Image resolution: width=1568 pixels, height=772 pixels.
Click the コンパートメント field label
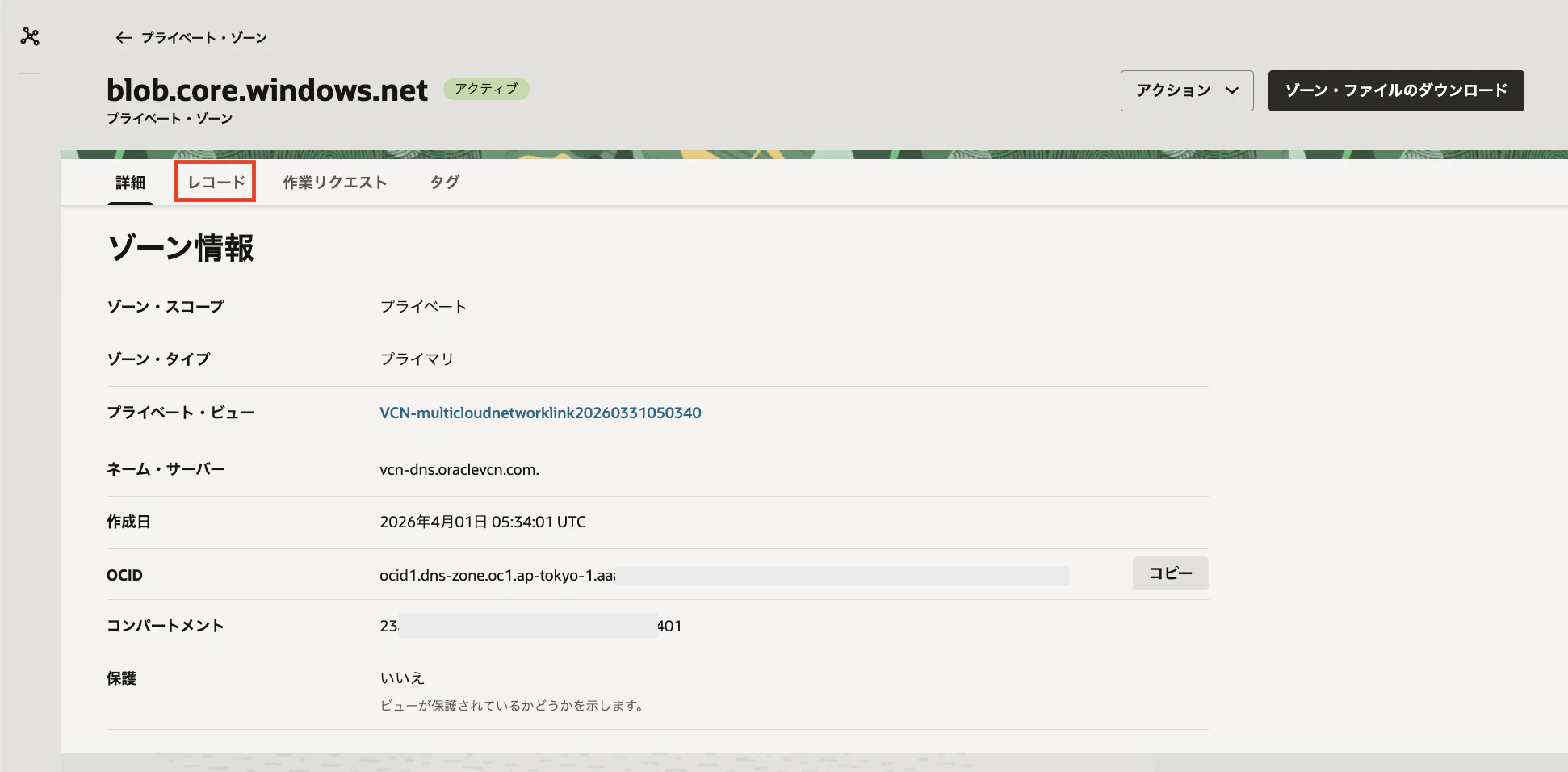coord(166,626)
